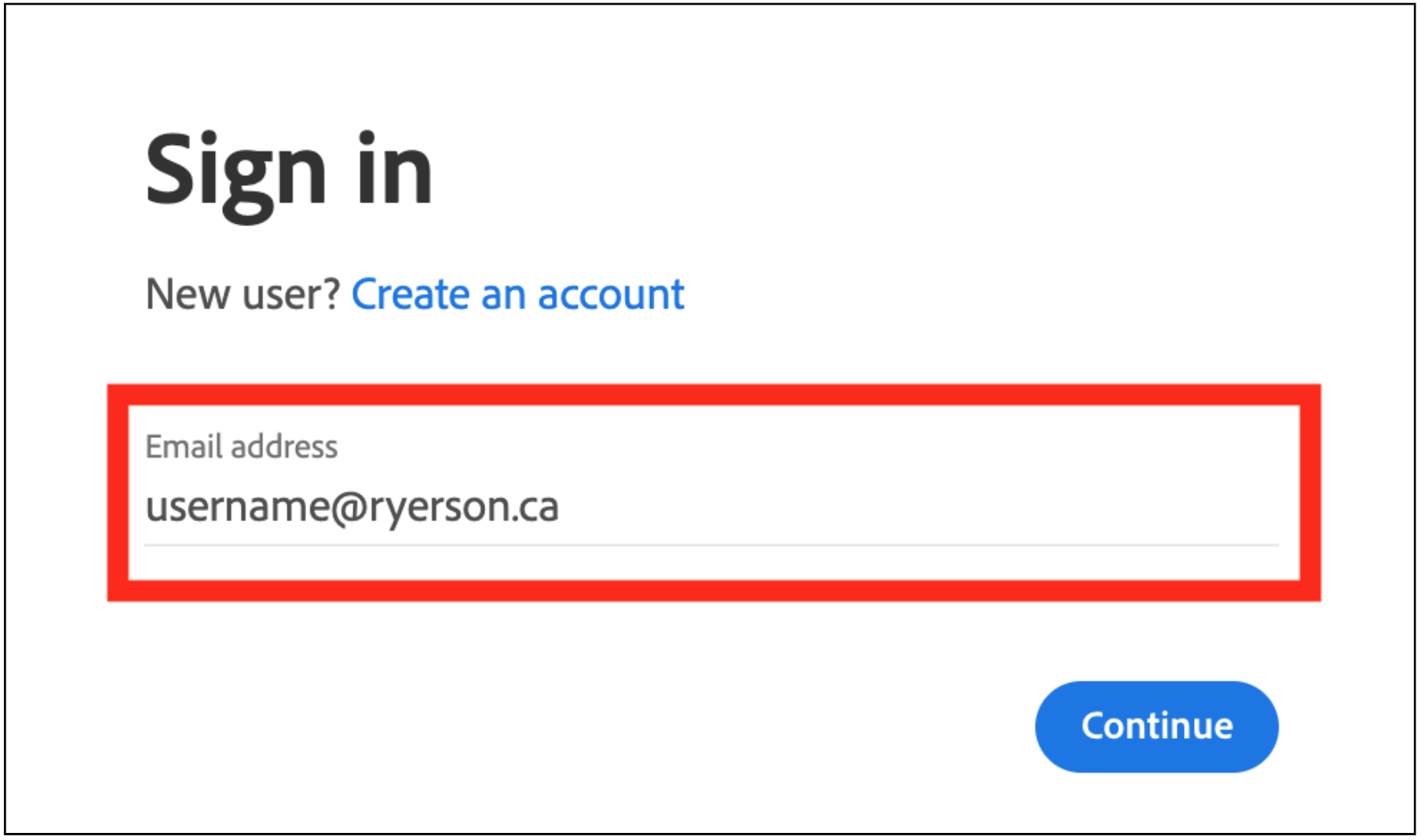Follow the blue Create an account hyperlink
Image resolution: width=1421 pixels, height=840 pixels.
(x=517, y=295)
